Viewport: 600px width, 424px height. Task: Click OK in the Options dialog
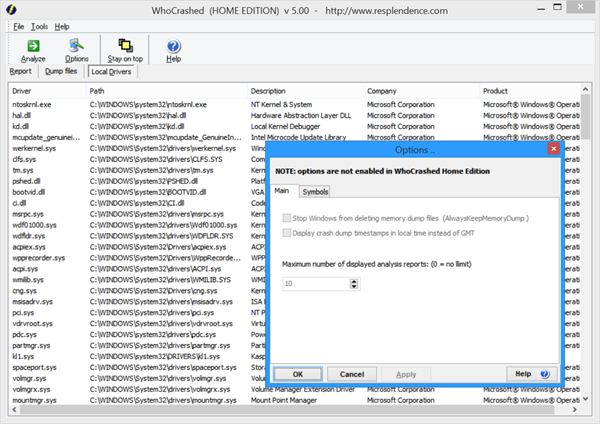point(298,374)
